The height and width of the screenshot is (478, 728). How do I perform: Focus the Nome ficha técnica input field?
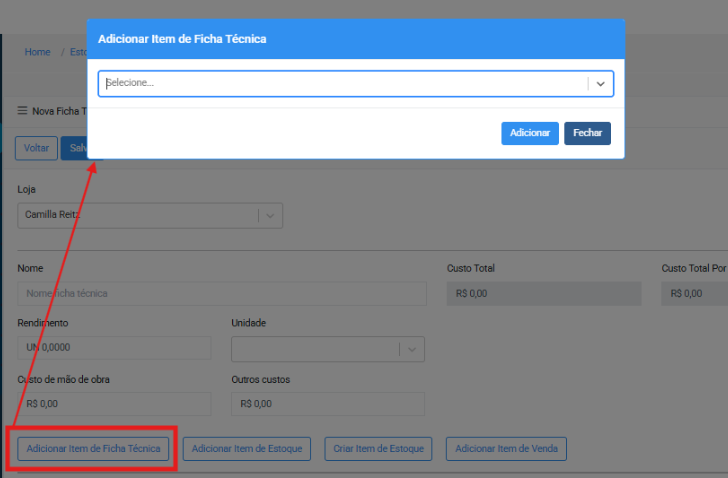click(222, 293)
